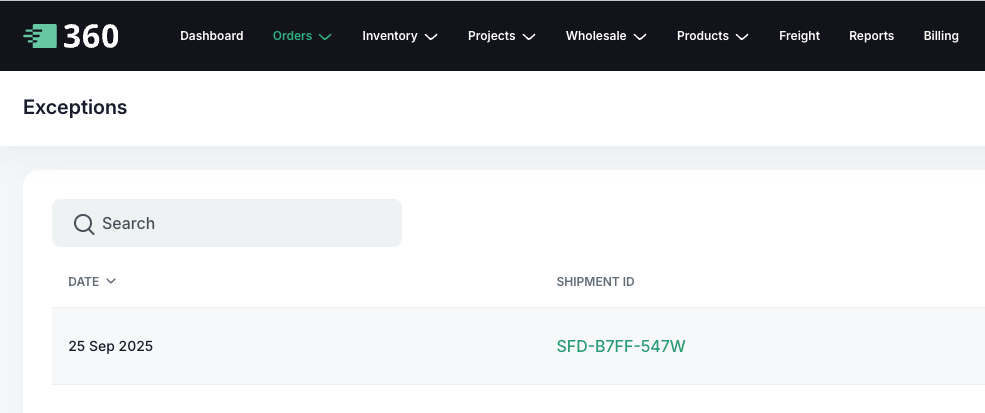This screenshot has height=413, width=985.
Task: Click the DATE column header text
Action: coord(83,282)
